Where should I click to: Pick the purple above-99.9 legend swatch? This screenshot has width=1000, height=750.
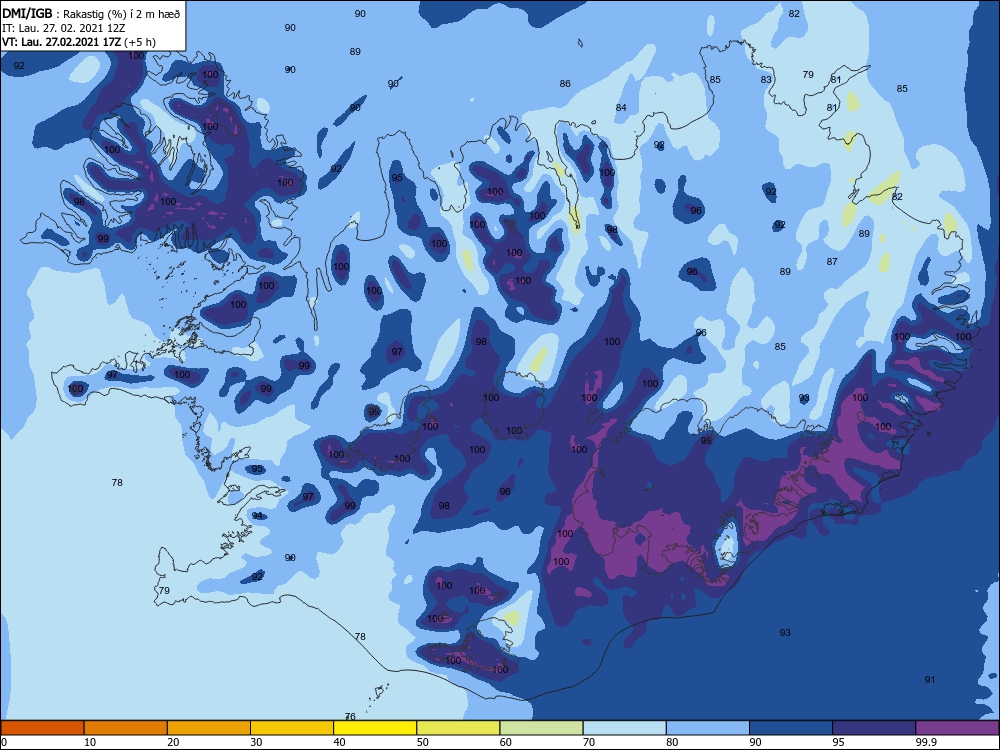tap(957, 728)
